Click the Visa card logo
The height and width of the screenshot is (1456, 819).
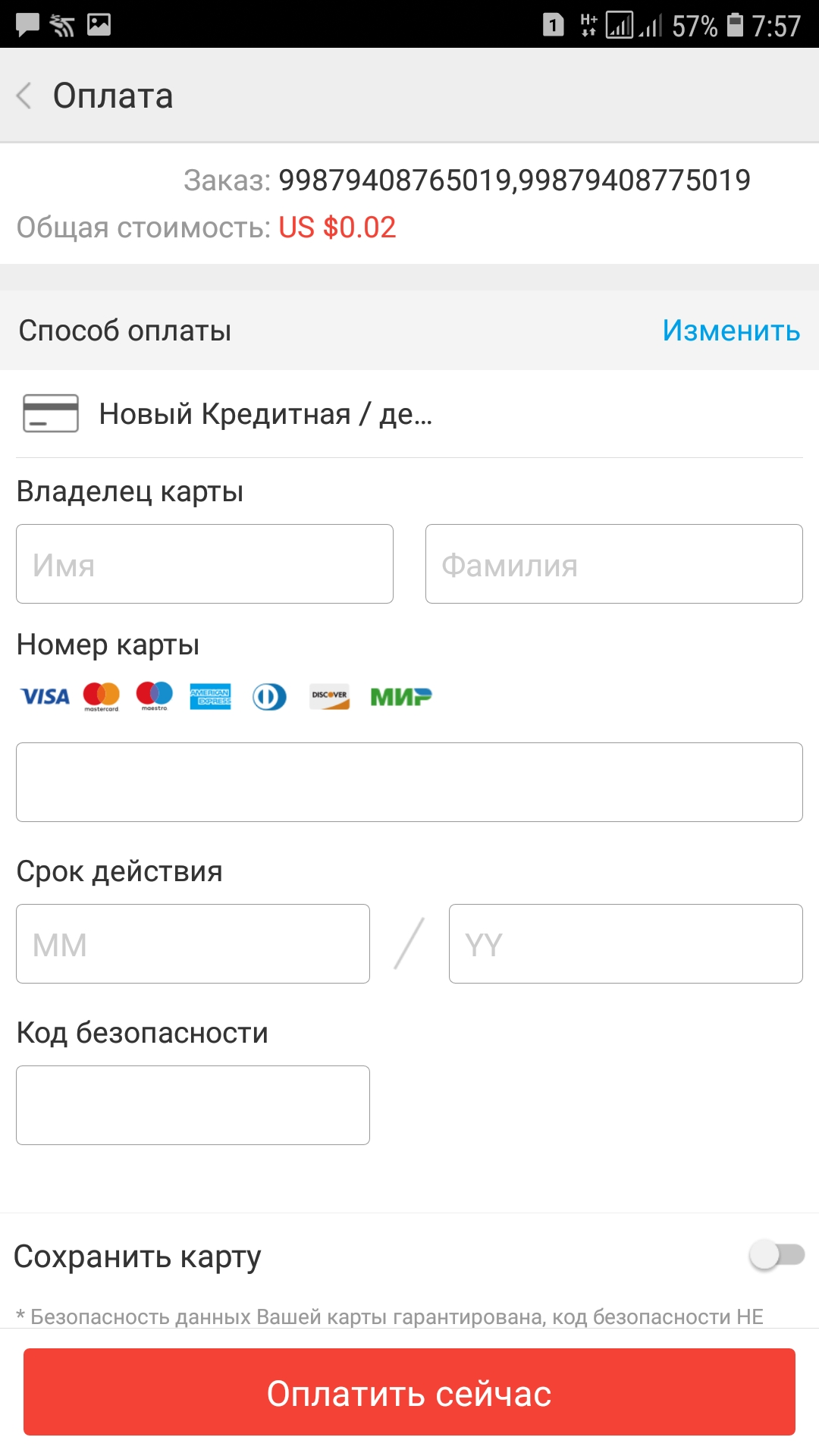45,696
